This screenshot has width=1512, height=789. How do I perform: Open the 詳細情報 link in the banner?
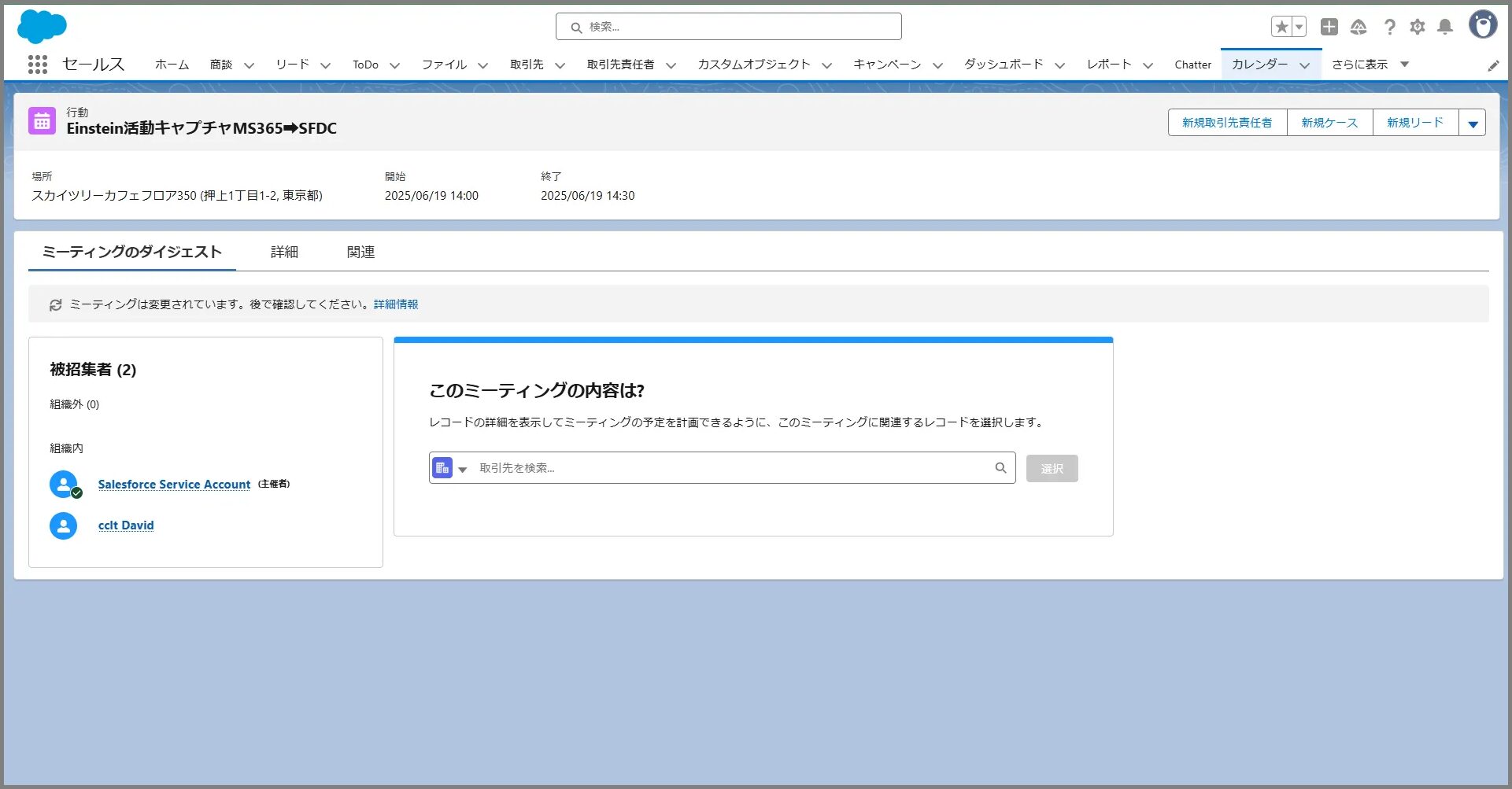point(396,304)
